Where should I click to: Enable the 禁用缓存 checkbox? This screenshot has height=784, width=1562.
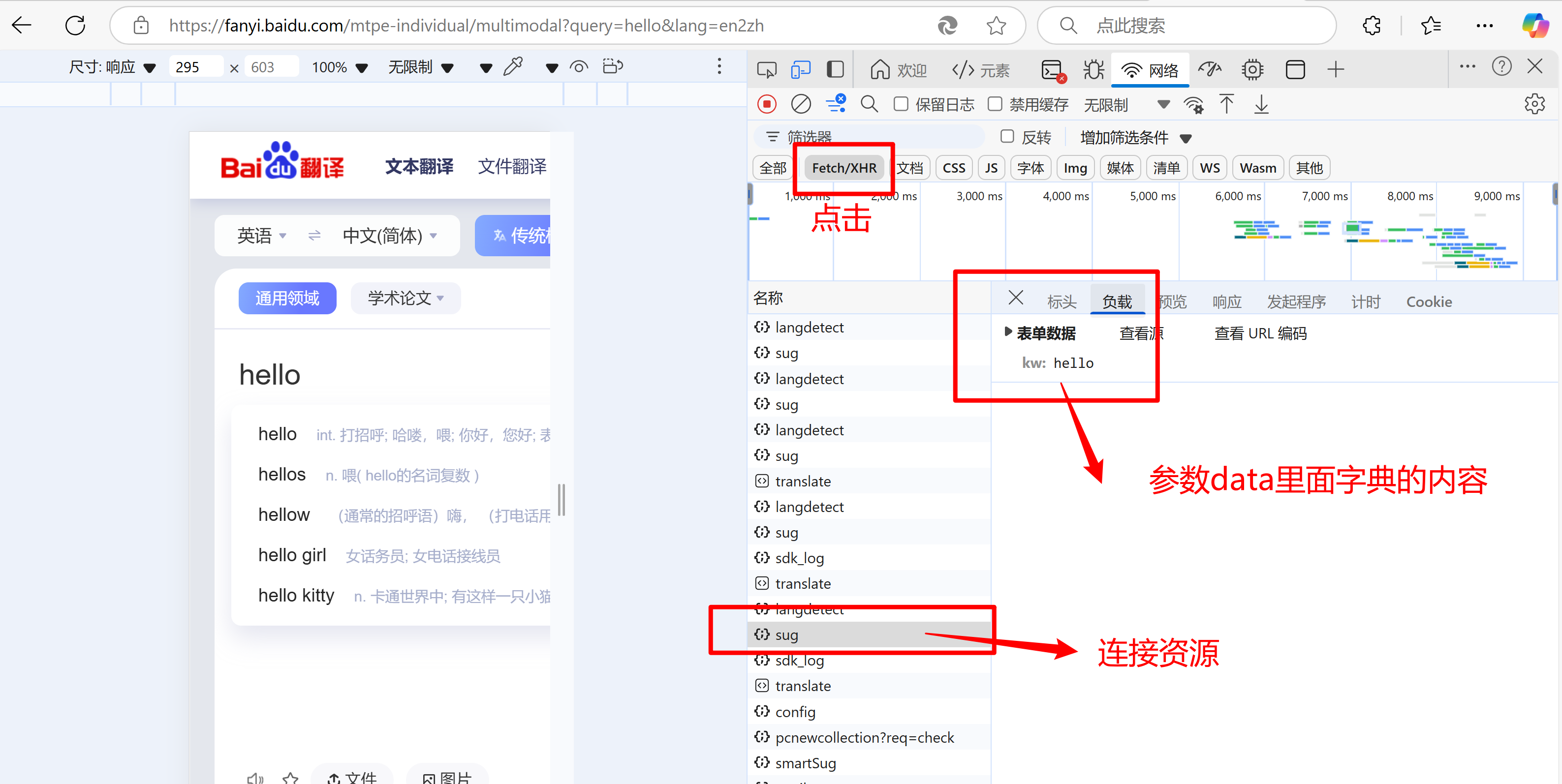[x=995, y=104]
